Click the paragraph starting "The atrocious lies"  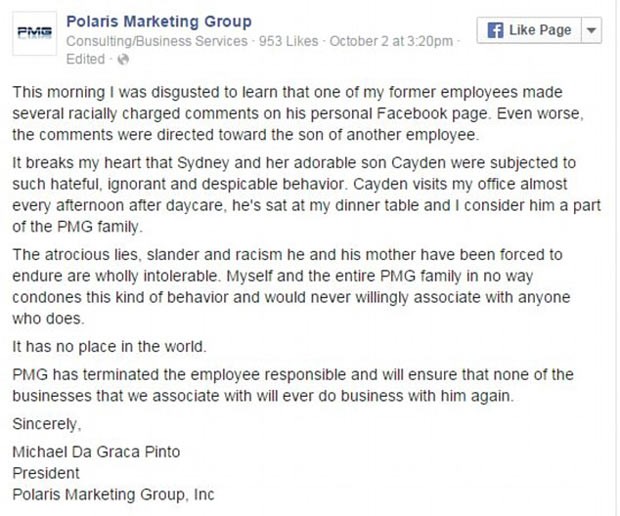click(291, 286)
